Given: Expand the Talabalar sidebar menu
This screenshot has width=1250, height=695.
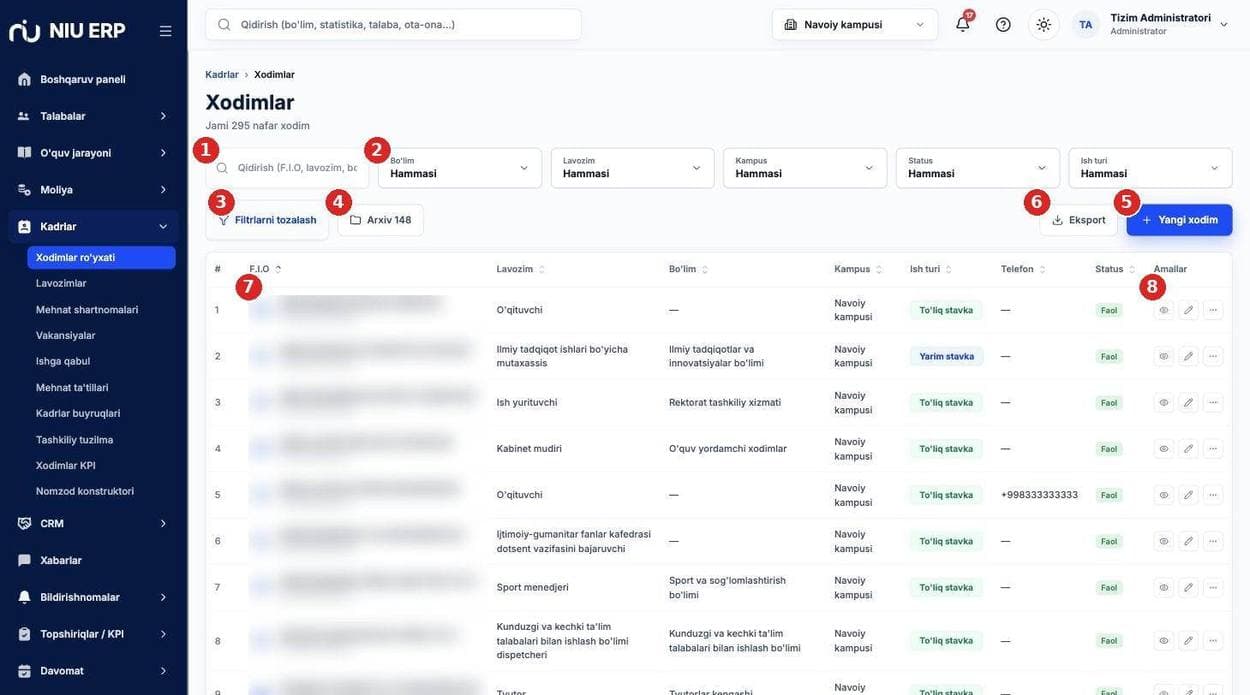Looking at the screenshot, I should click(x=93, y=116).
